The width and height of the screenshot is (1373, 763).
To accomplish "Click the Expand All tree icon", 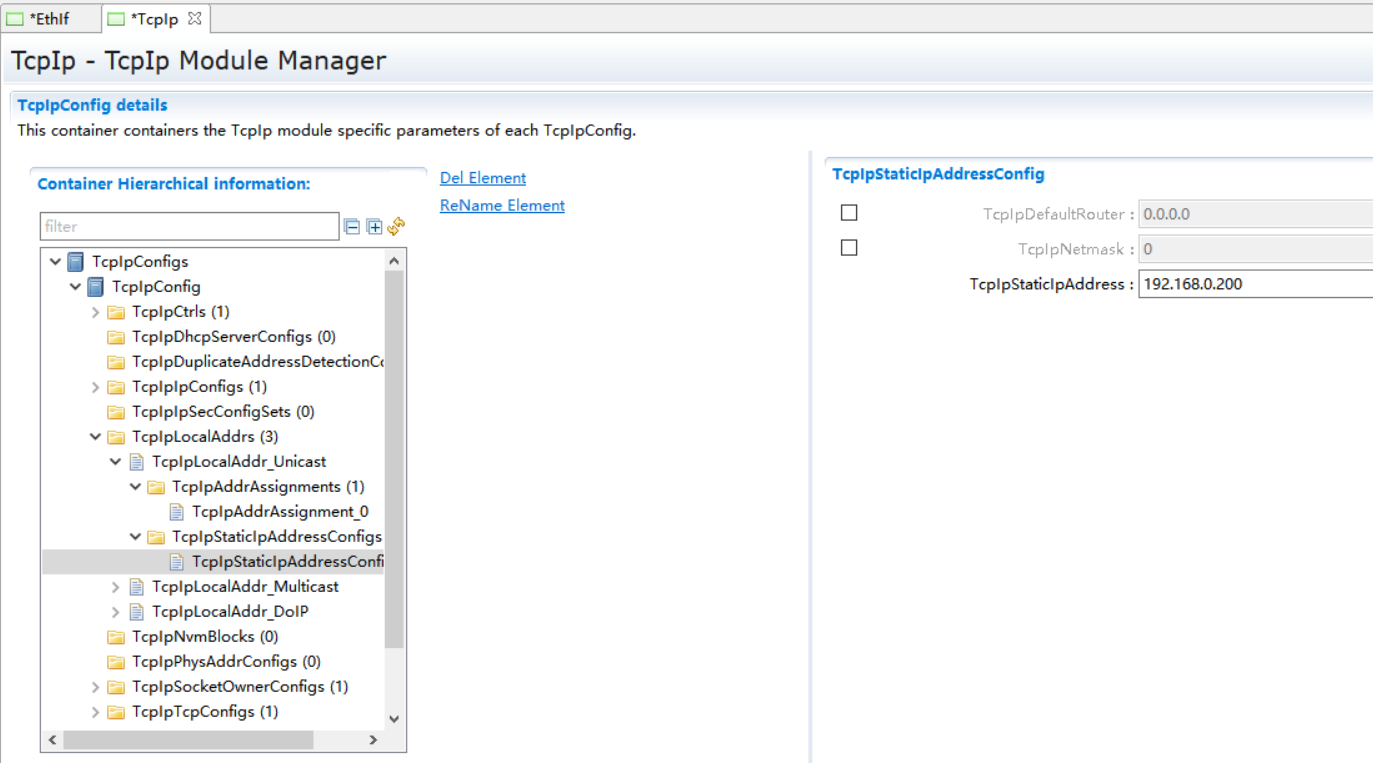I will tap(374, 227).
